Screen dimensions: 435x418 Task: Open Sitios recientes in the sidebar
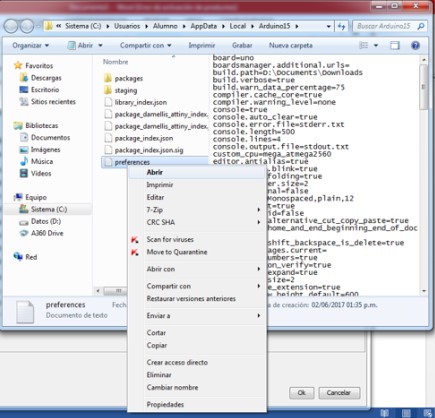point(48,102)
